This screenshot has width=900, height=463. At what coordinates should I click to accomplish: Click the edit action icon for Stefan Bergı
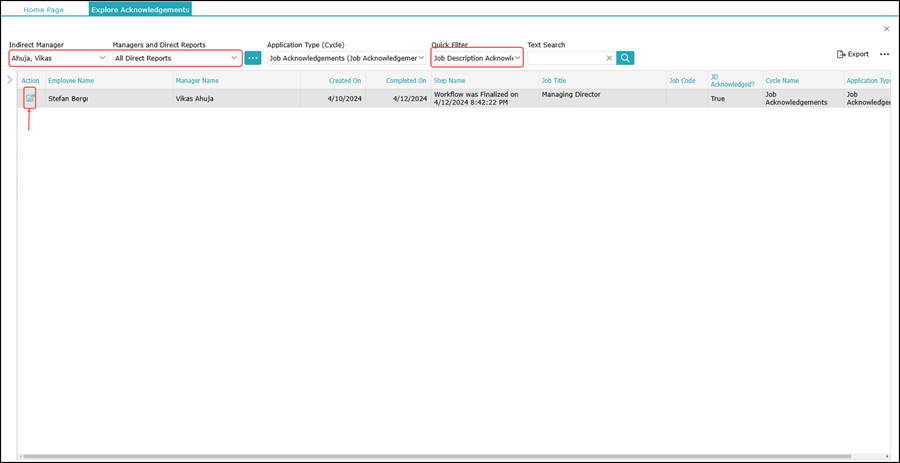(30, 98)
